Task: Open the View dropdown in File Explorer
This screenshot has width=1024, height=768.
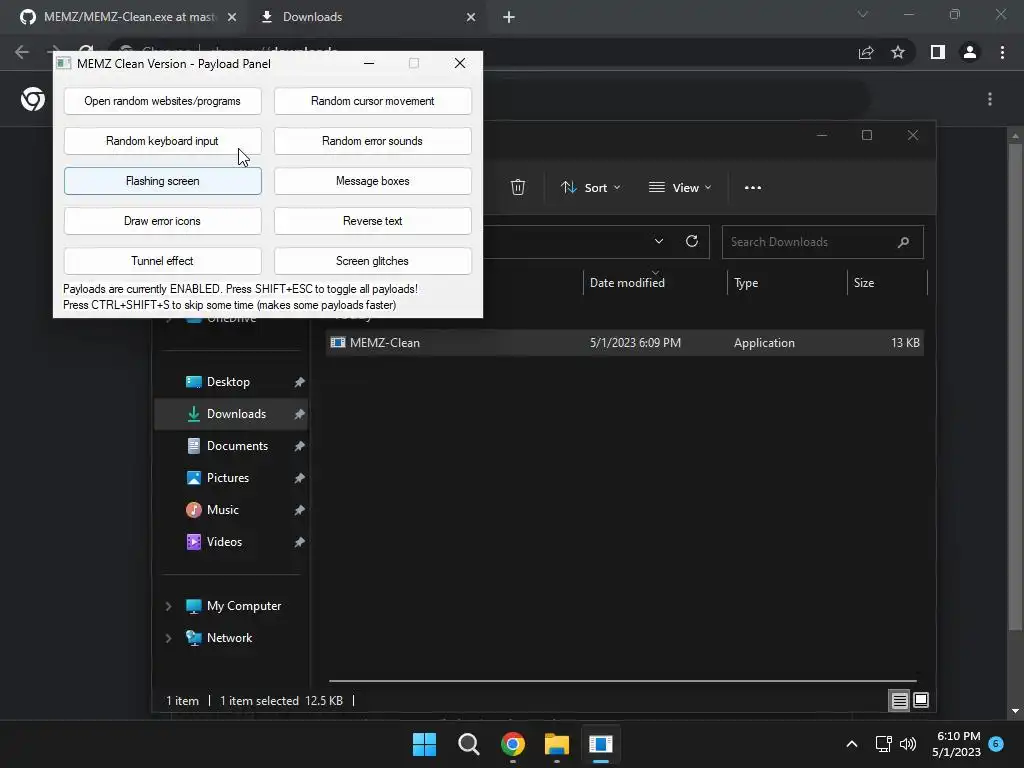Action: 680,187
